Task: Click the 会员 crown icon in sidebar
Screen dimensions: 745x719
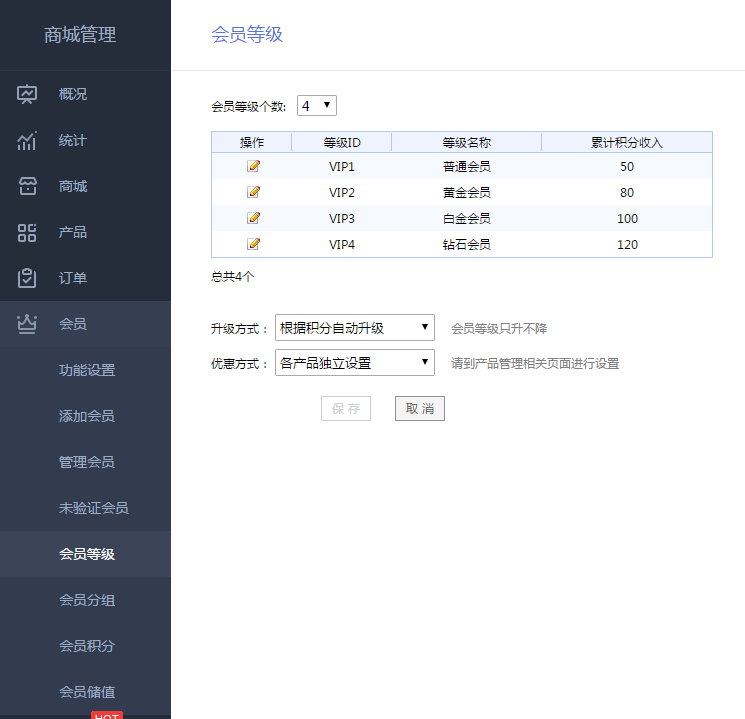Action: point(27,324)
